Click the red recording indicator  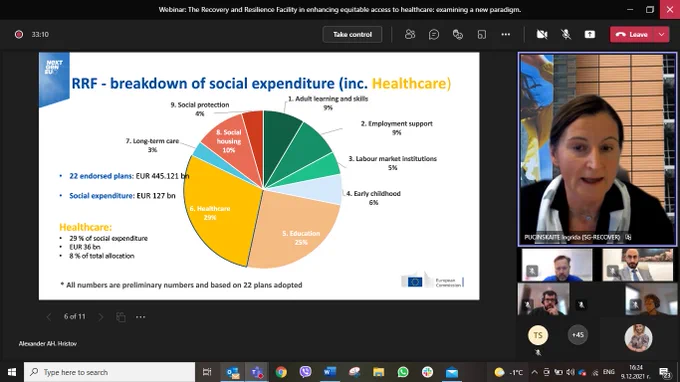pos(19,34)
